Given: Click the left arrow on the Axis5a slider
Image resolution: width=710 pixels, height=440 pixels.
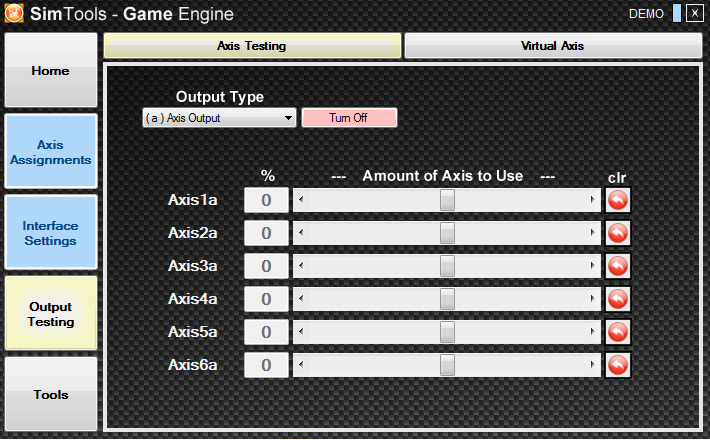Looking at the screenshot, I should coord(300,332).
